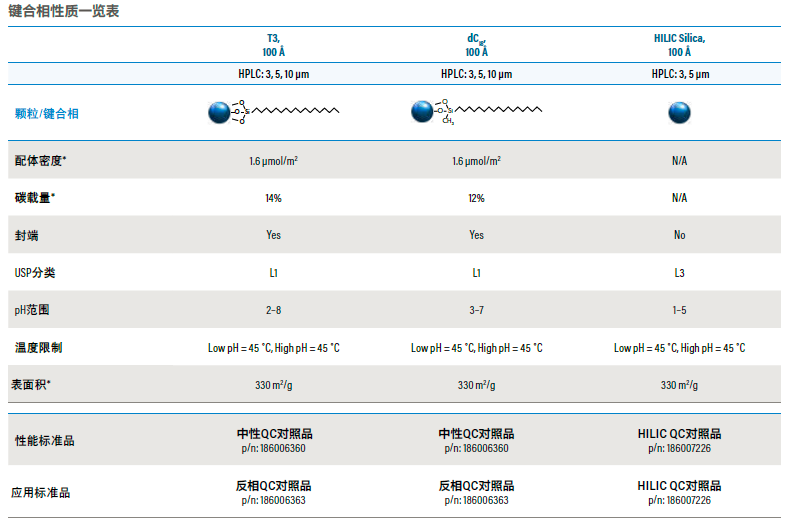Select the title 键合相性质一览表
The width and height of the screenshot is (794, 523).
tap(64, 11)
